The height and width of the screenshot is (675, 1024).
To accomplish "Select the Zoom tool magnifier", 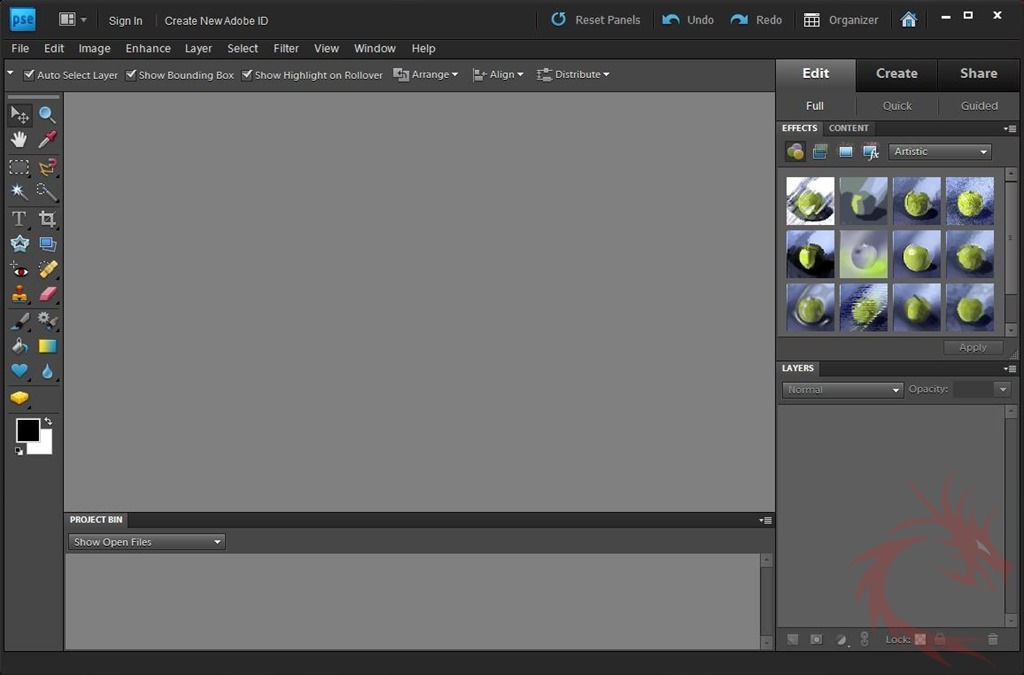I will 47,115.
